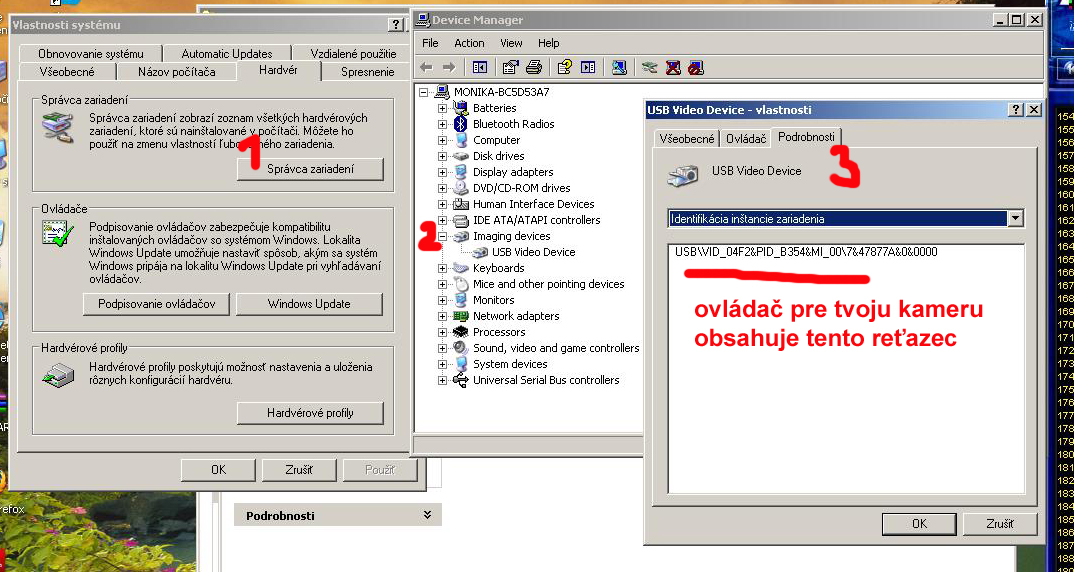Image resolution: width=1074 pixels, height=572 pixels.
Task: Click camera icon beside USB Video Device title
Action: [x=683, y=175]
